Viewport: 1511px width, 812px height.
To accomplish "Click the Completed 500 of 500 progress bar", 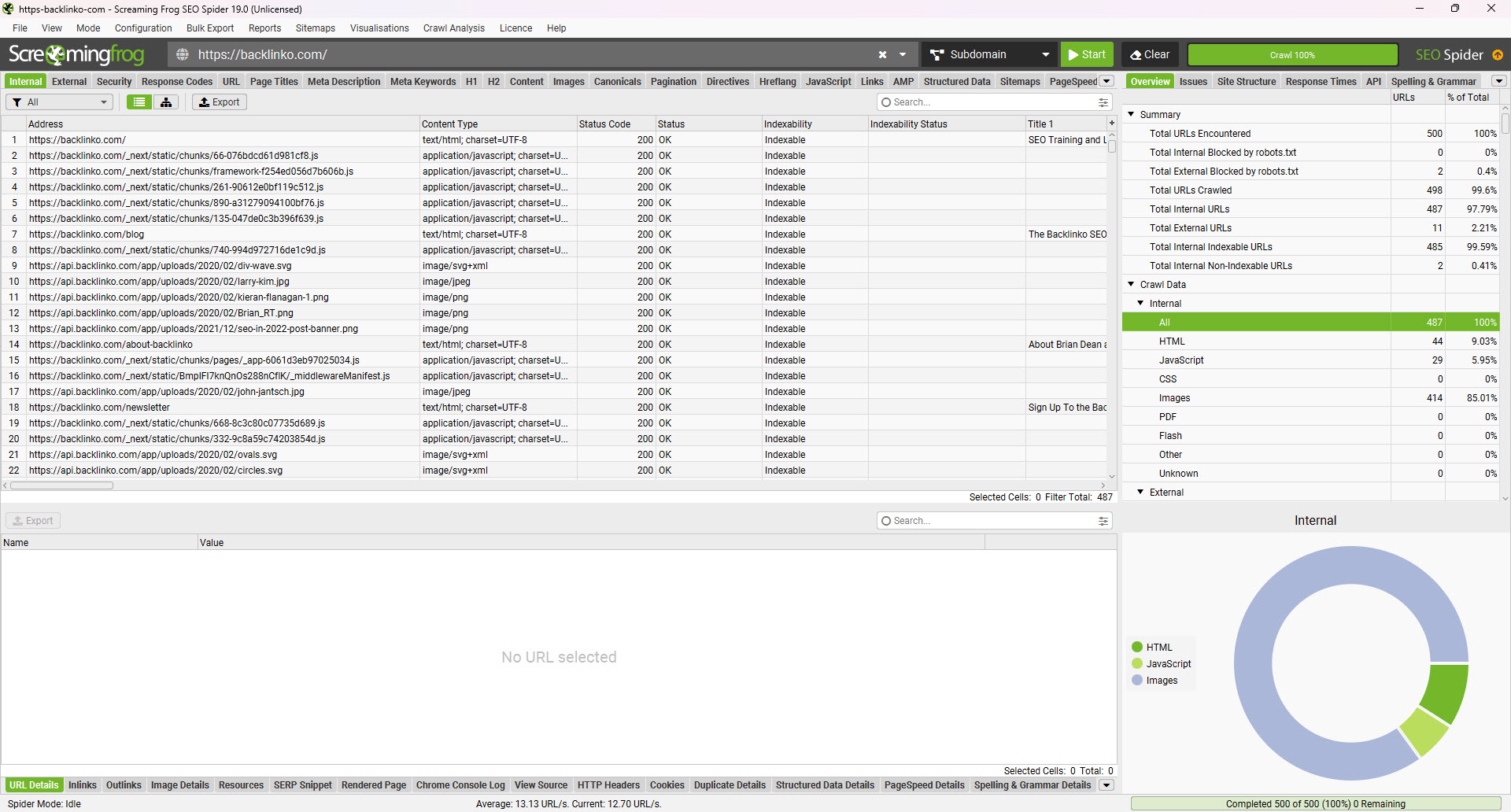I will click(1316, 803).
